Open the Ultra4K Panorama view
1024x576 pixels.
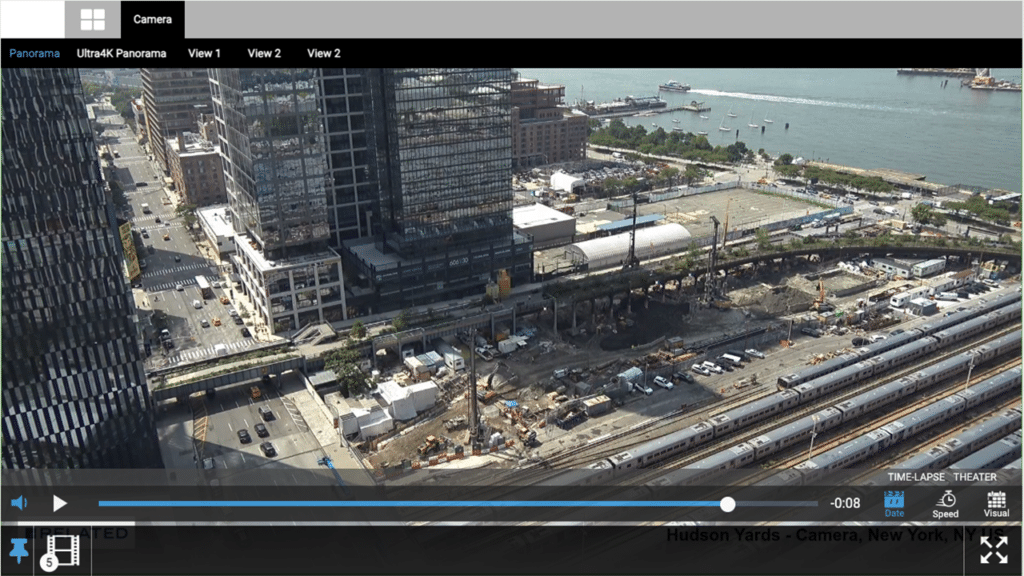click(x=121, y=53)
